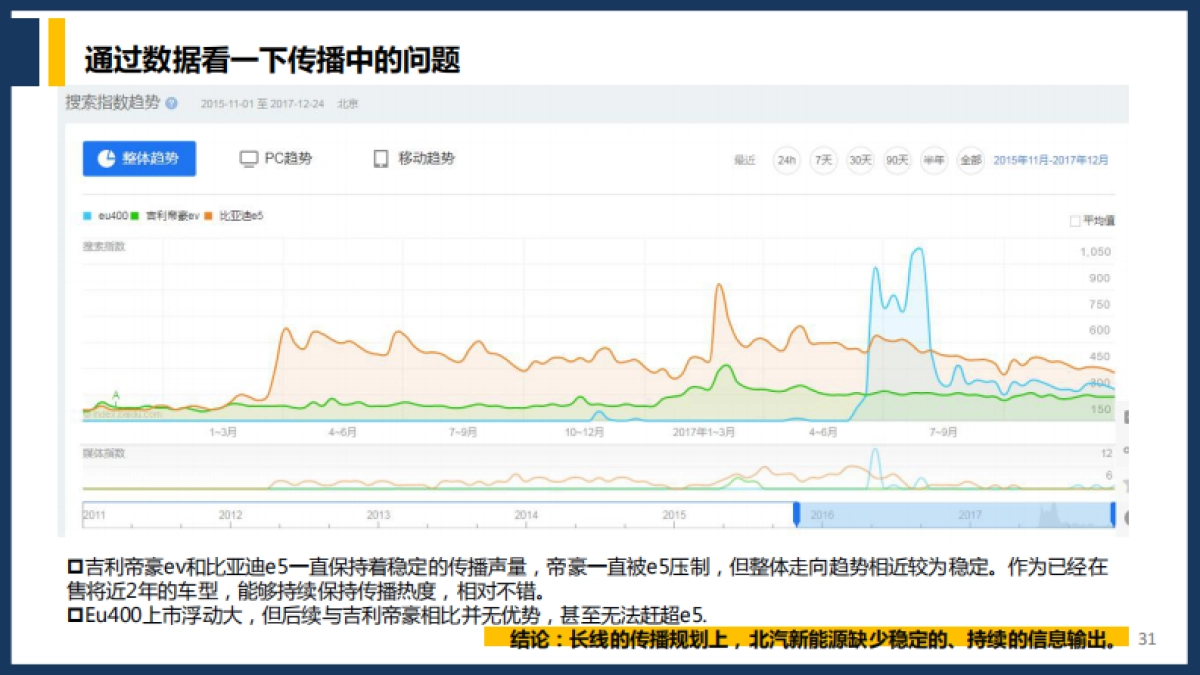Switch to the PC趋势 tab

(x=275, y=158)
